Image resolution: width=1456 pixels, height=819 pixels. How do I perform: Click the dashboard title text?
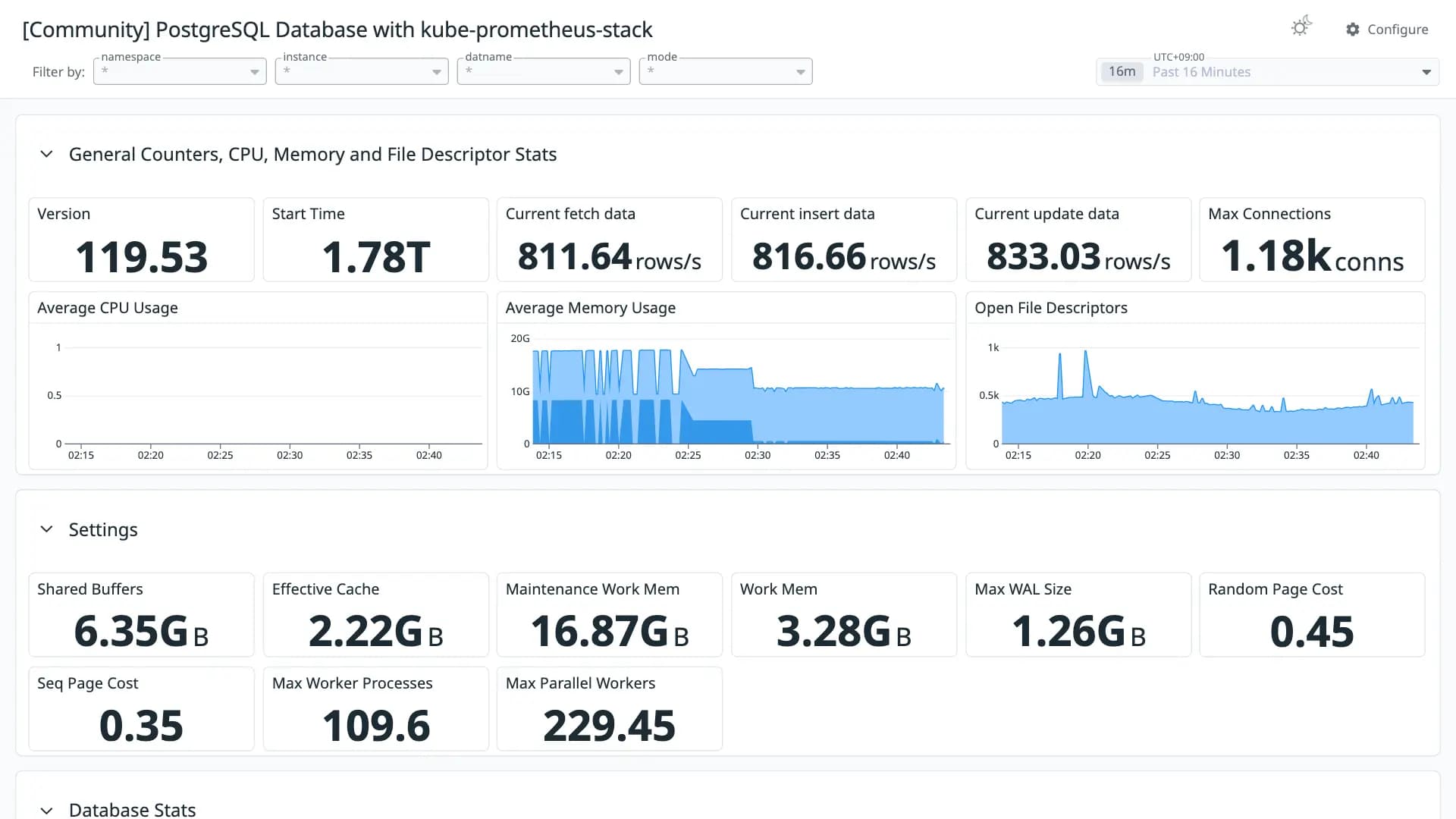click(x=337, y=30)
